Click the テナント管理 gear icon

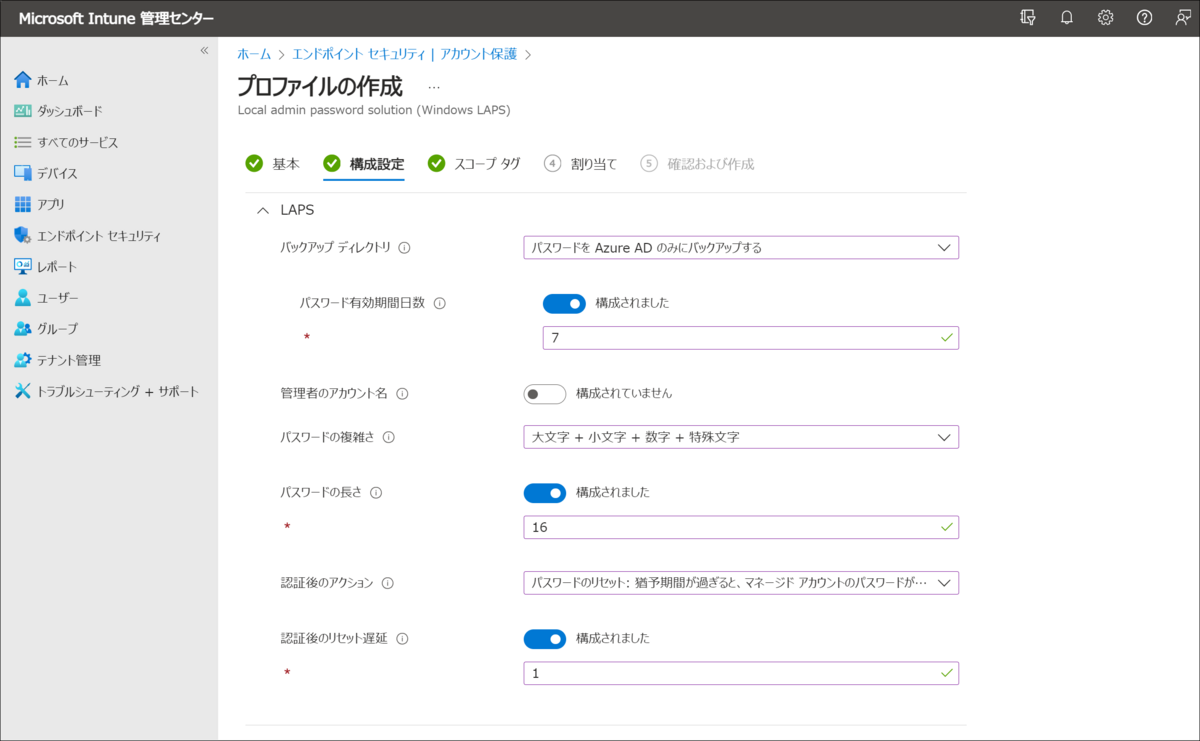coord(23,360)
